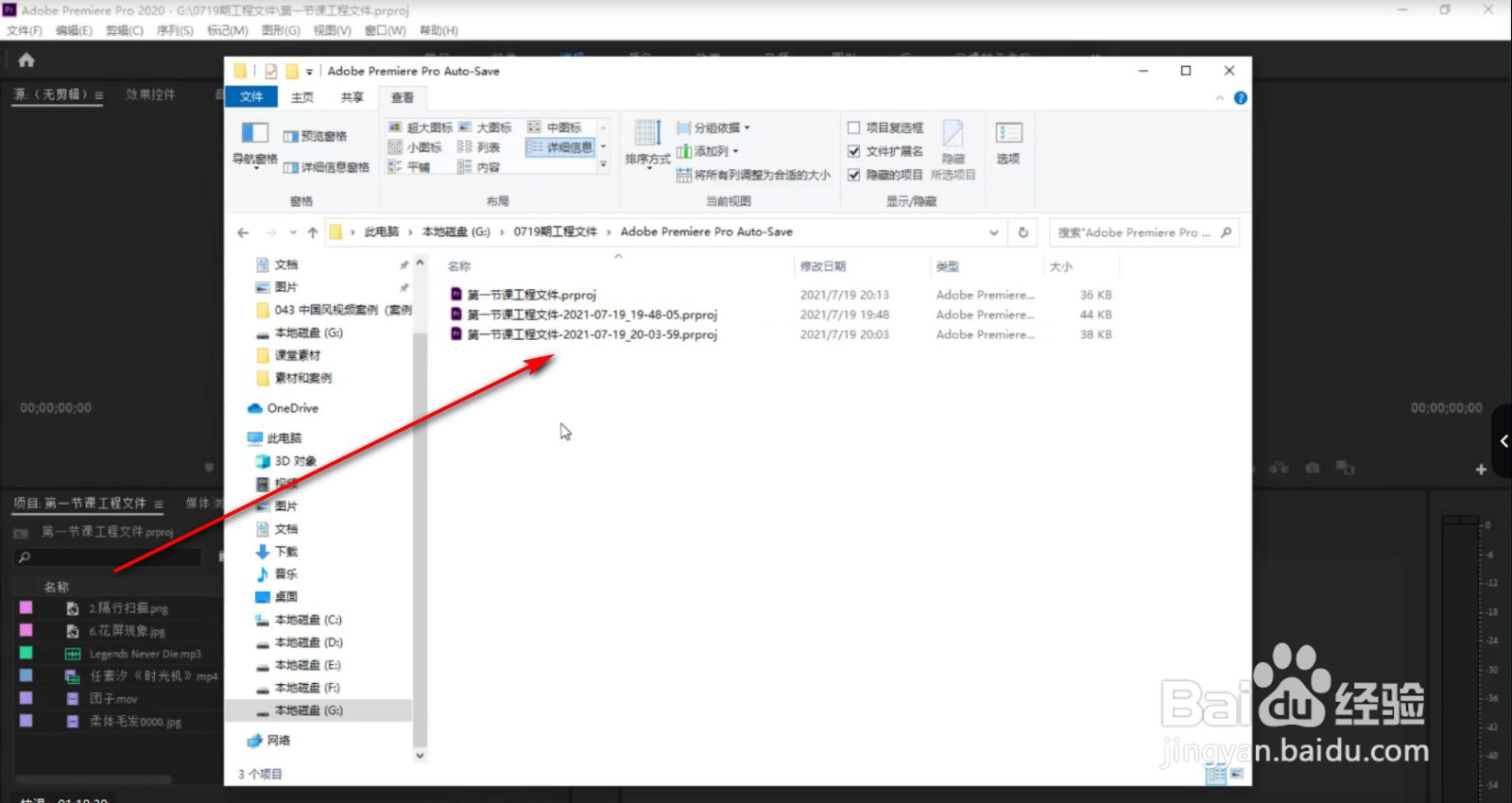The image size is (1512, 803).
Task: Select 此电脑 in navigation pane
Action: (275, 438)
